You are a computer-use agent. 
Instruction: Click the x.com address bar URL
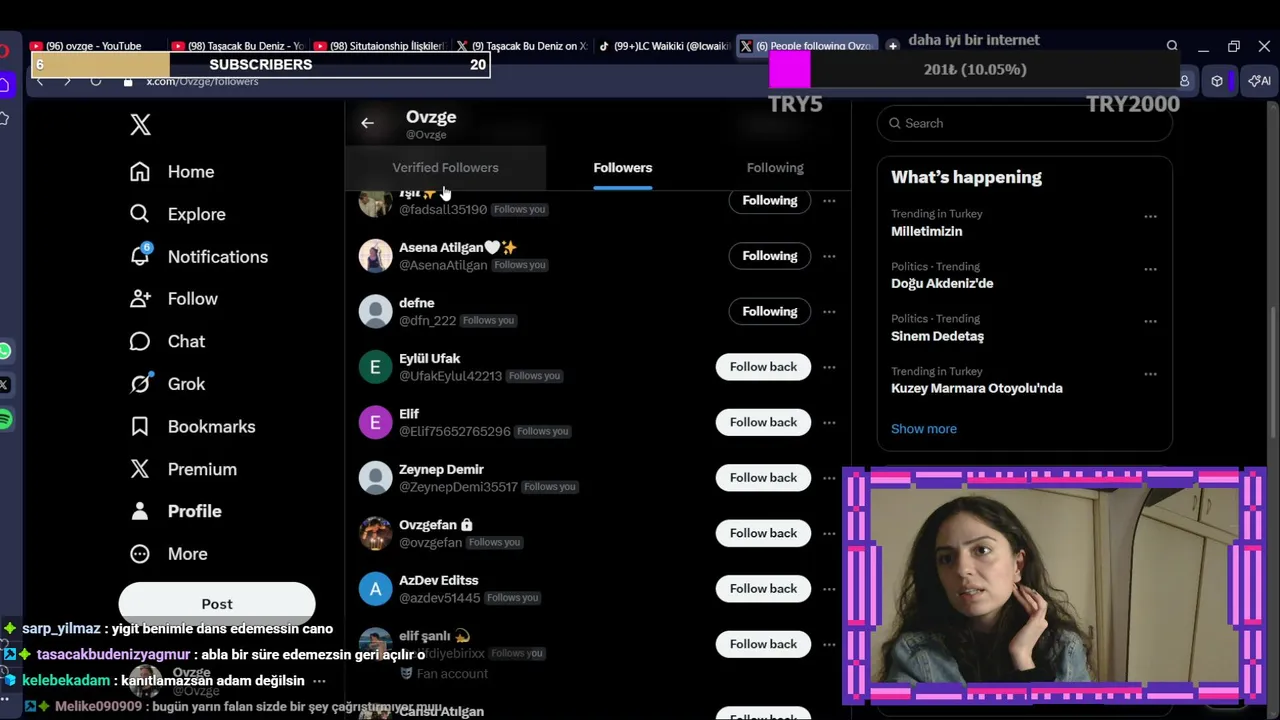coord(202,82)
